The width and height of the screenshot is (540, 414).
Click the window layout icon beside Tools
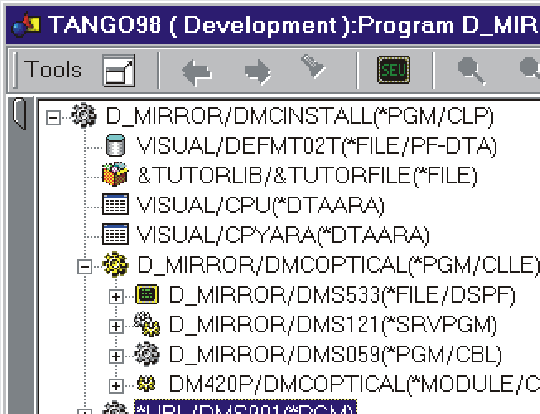coord(119,71)
